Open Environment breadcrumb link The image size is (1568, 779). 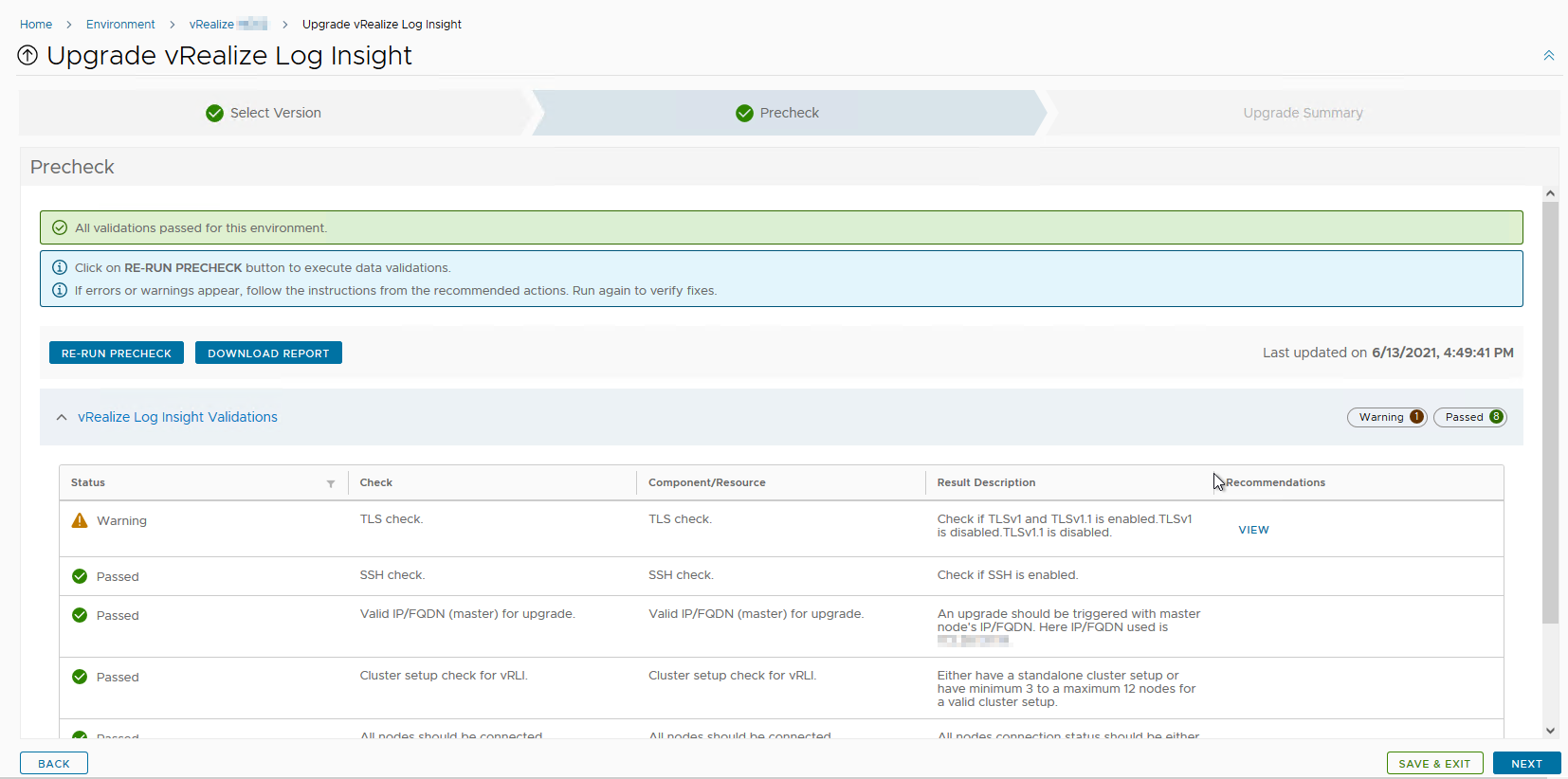(x=120, y=25)
